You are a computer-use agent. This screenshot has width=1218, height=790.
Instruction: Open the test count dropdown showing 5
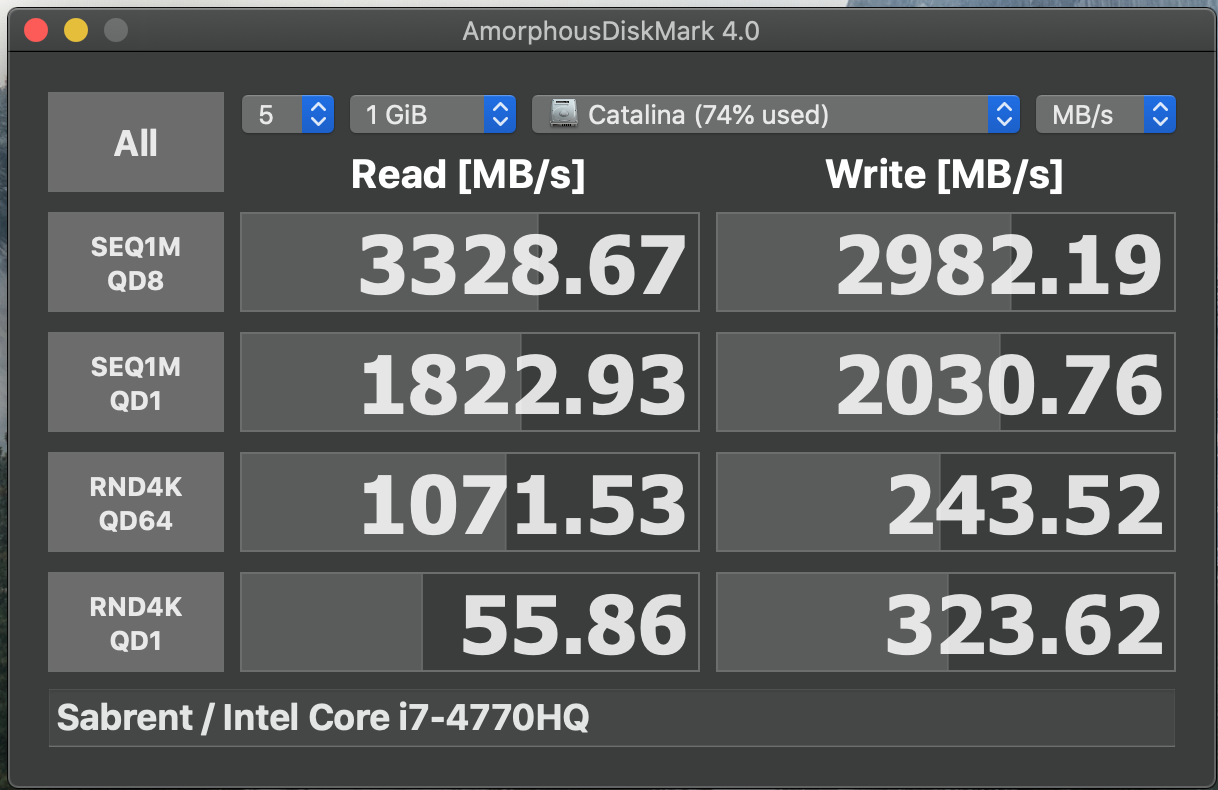(287, 115)
